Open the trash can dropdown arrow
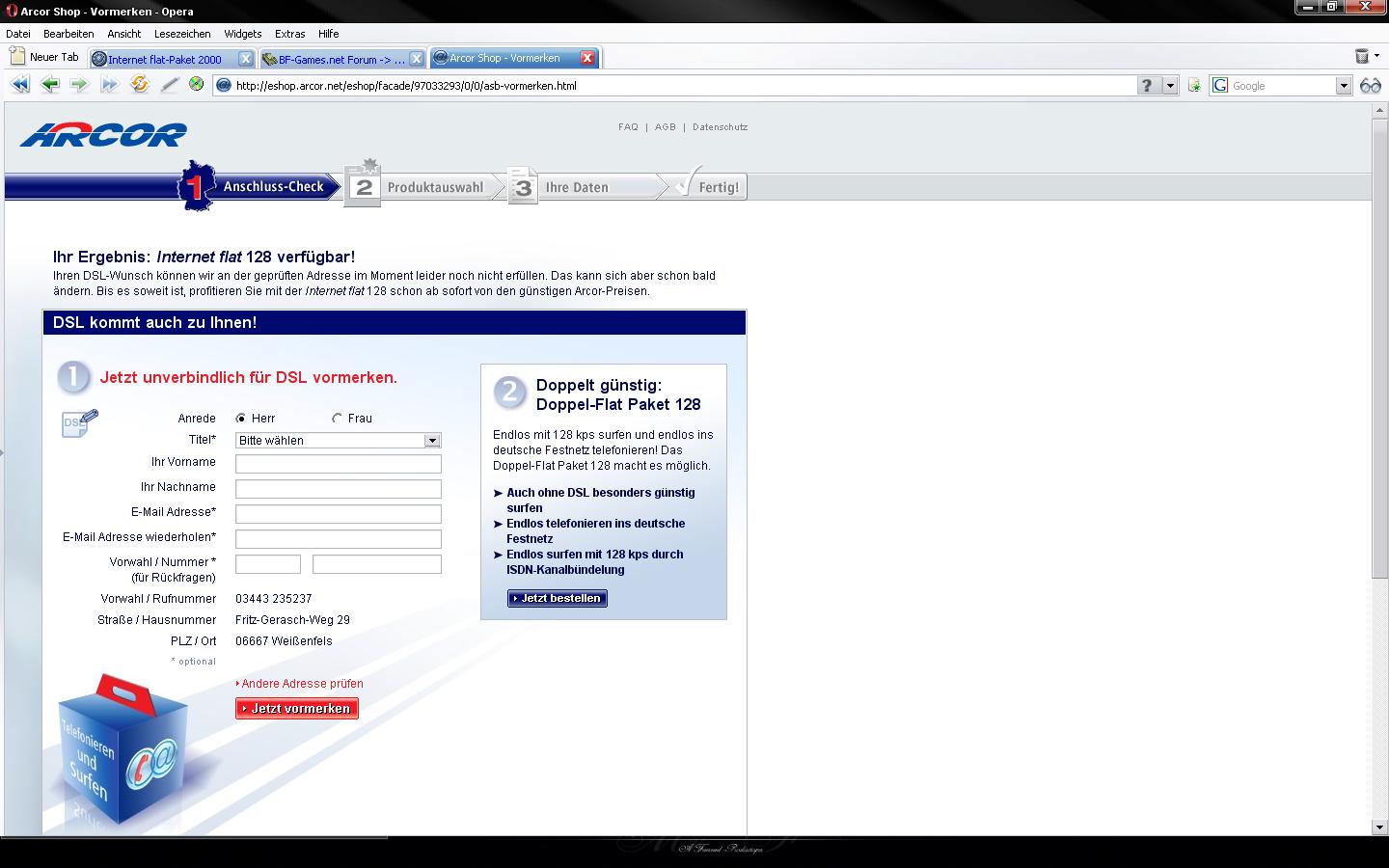 (1376, 57)
